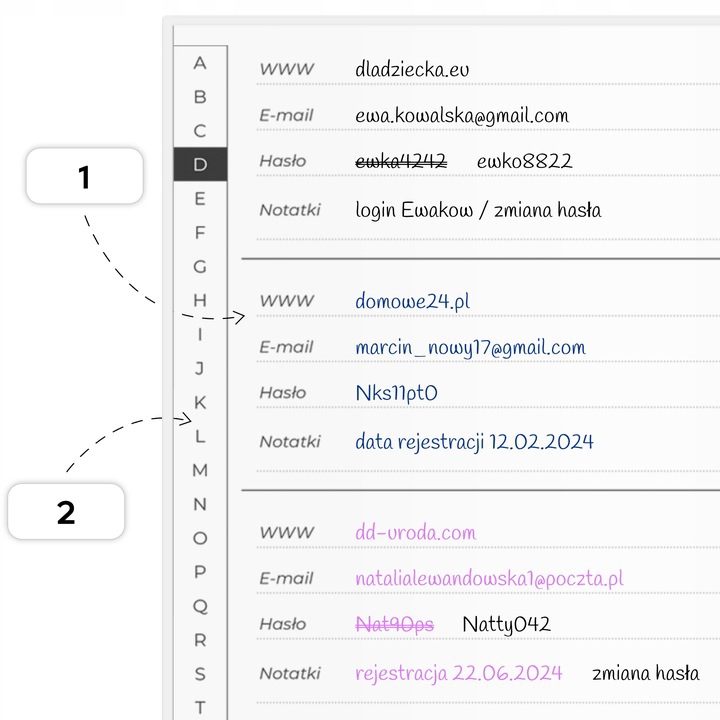Click the dladziecka.eu website entry
The image size is (720, 720).
[x=412, y=70]
